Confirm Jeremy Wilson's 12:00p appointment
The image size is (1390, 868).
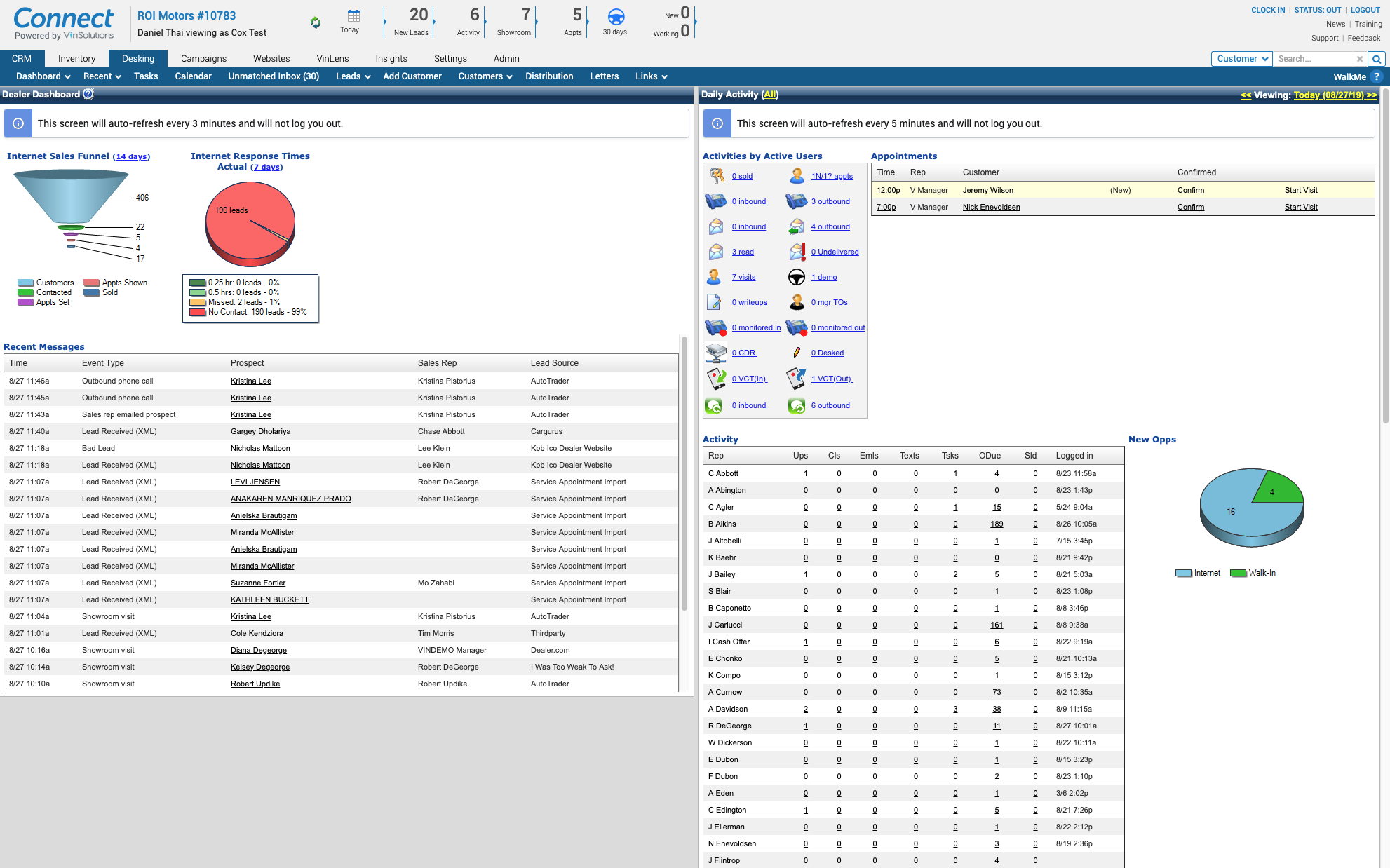pos(1190,190)
